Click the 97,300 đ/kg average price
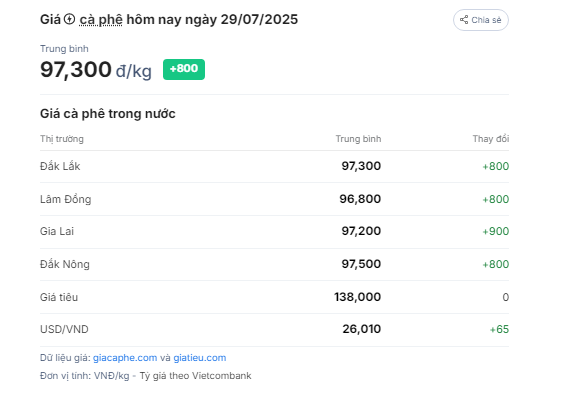 (x=96, y=69)
